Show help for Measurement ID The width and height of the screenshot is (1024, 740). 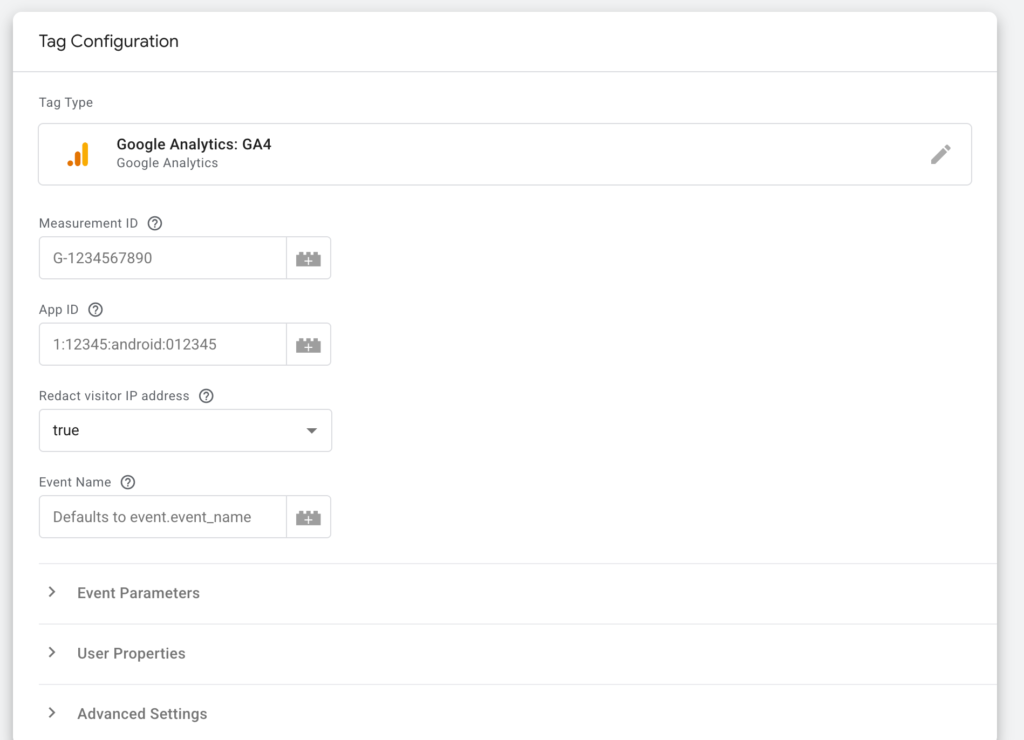[155, 223]
